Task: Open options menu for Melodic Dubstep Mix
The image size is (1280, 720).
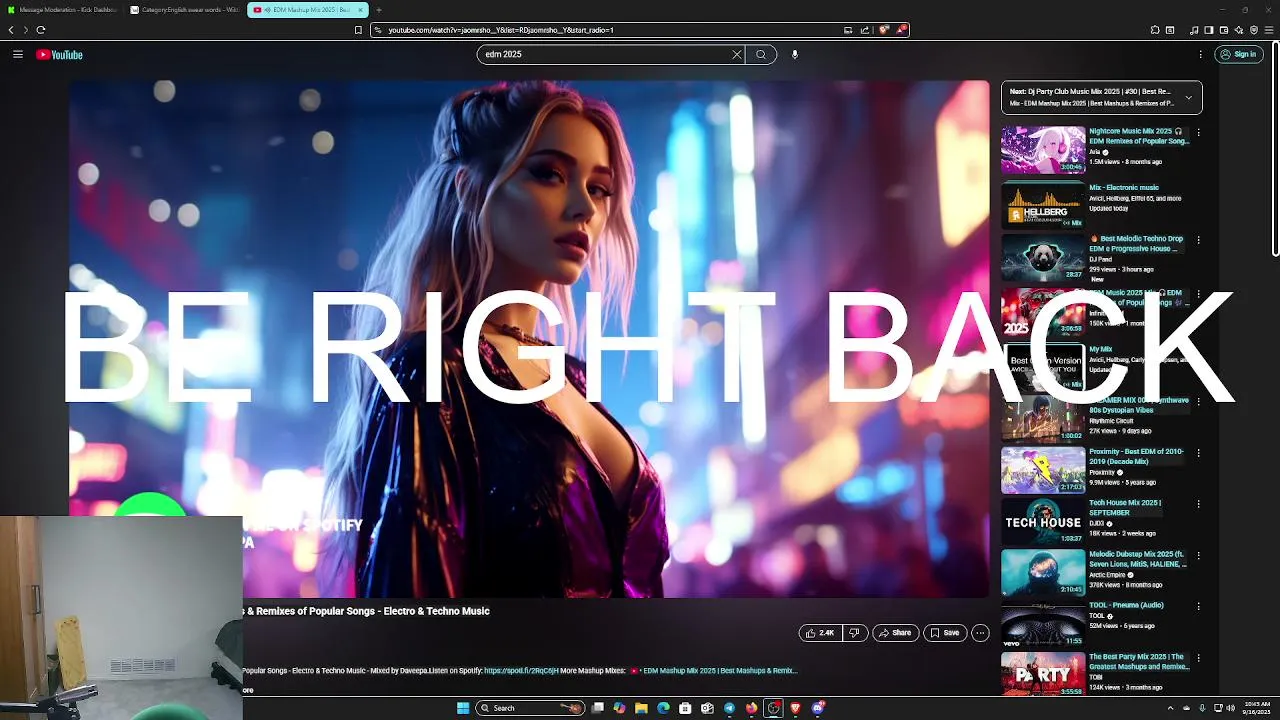Action: tap(1198, 555)
